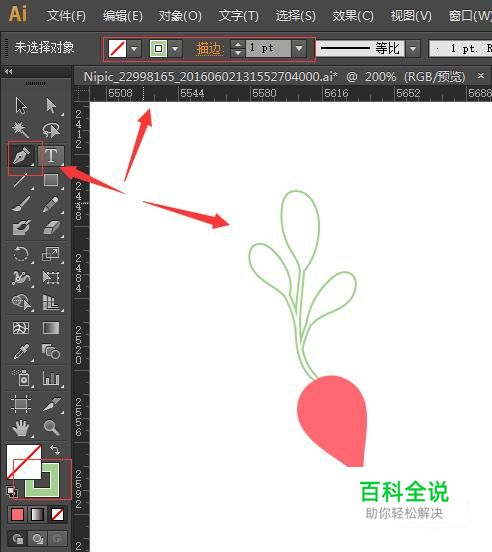Image resolution: width=492 pixels, height=552 pixels.
Task: Select the Column Graph tool
Action: pos(51,378)
